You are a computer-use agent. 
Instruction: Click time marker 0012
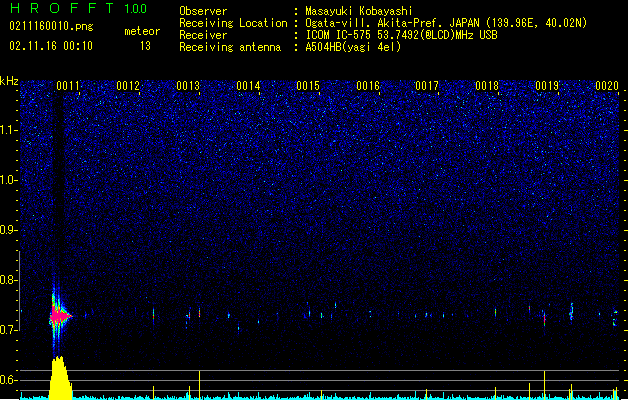[128, 86]
